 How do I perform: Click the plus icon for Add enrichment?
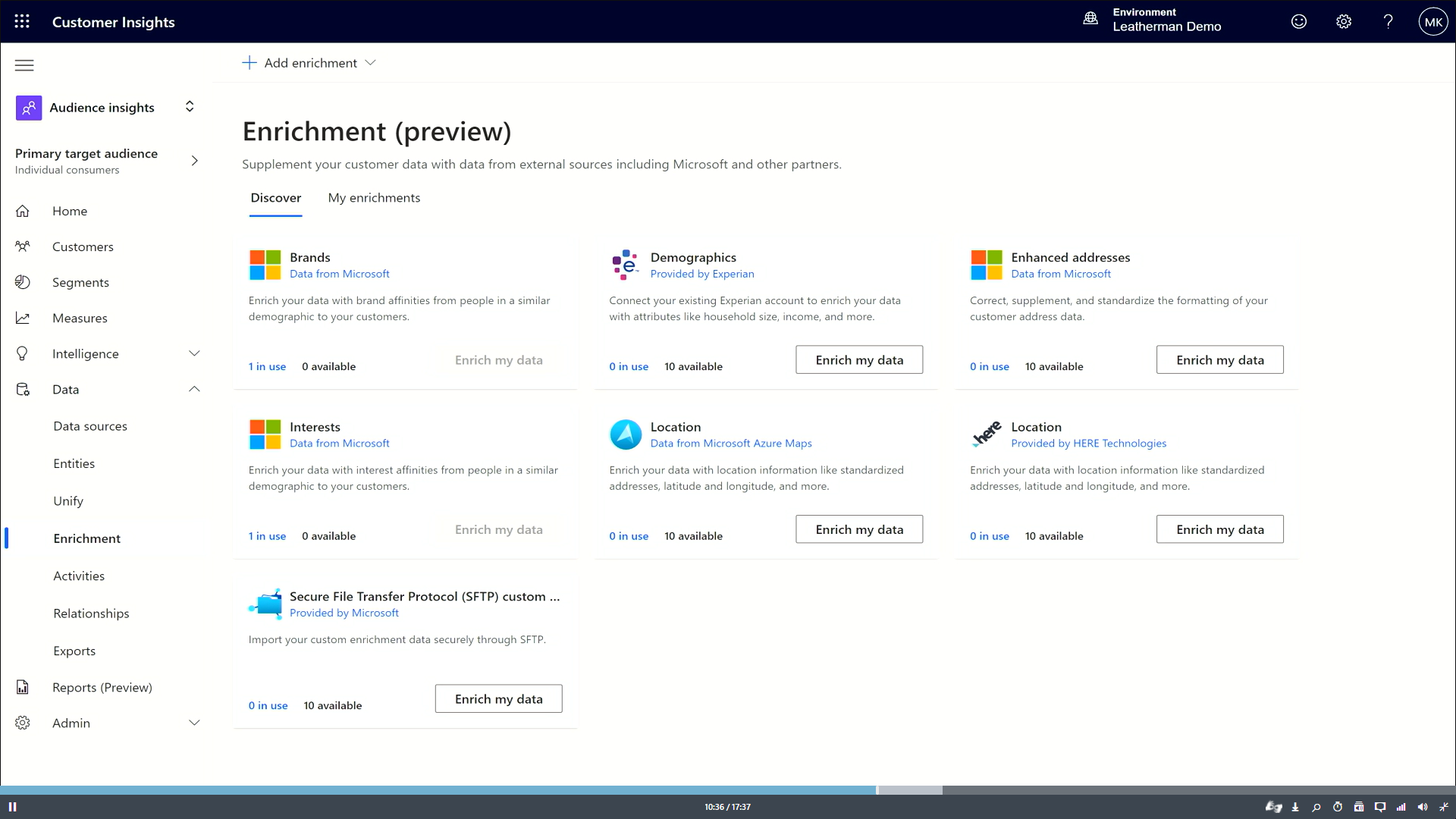click(x=249, y=63)
